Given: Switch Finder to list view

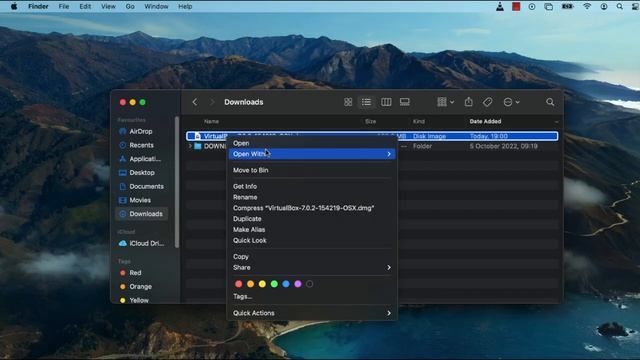Looking at the screenshot, I should [367, 102].
